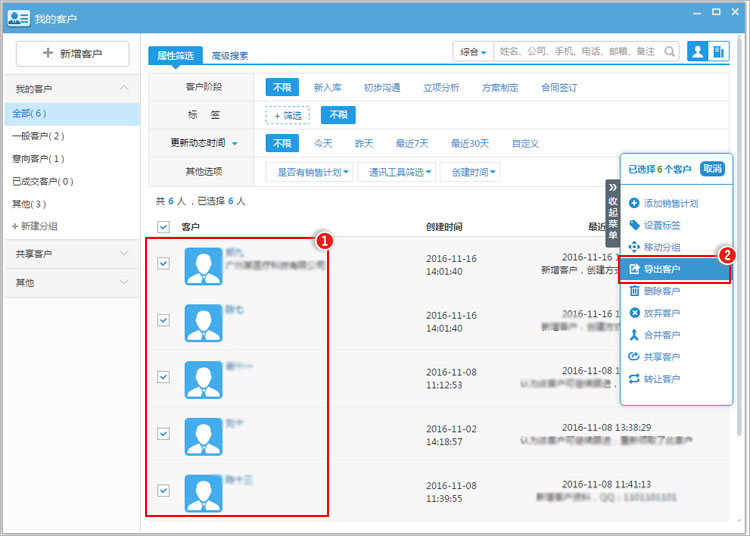This screenshot has height=536, width=750.
Task: Filter by 立项分析 stage
Action: click(441, 88)
